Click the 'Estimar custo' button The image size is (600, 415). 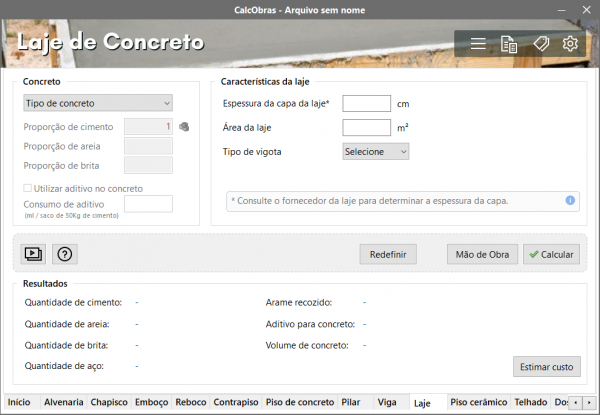[546, 367]
